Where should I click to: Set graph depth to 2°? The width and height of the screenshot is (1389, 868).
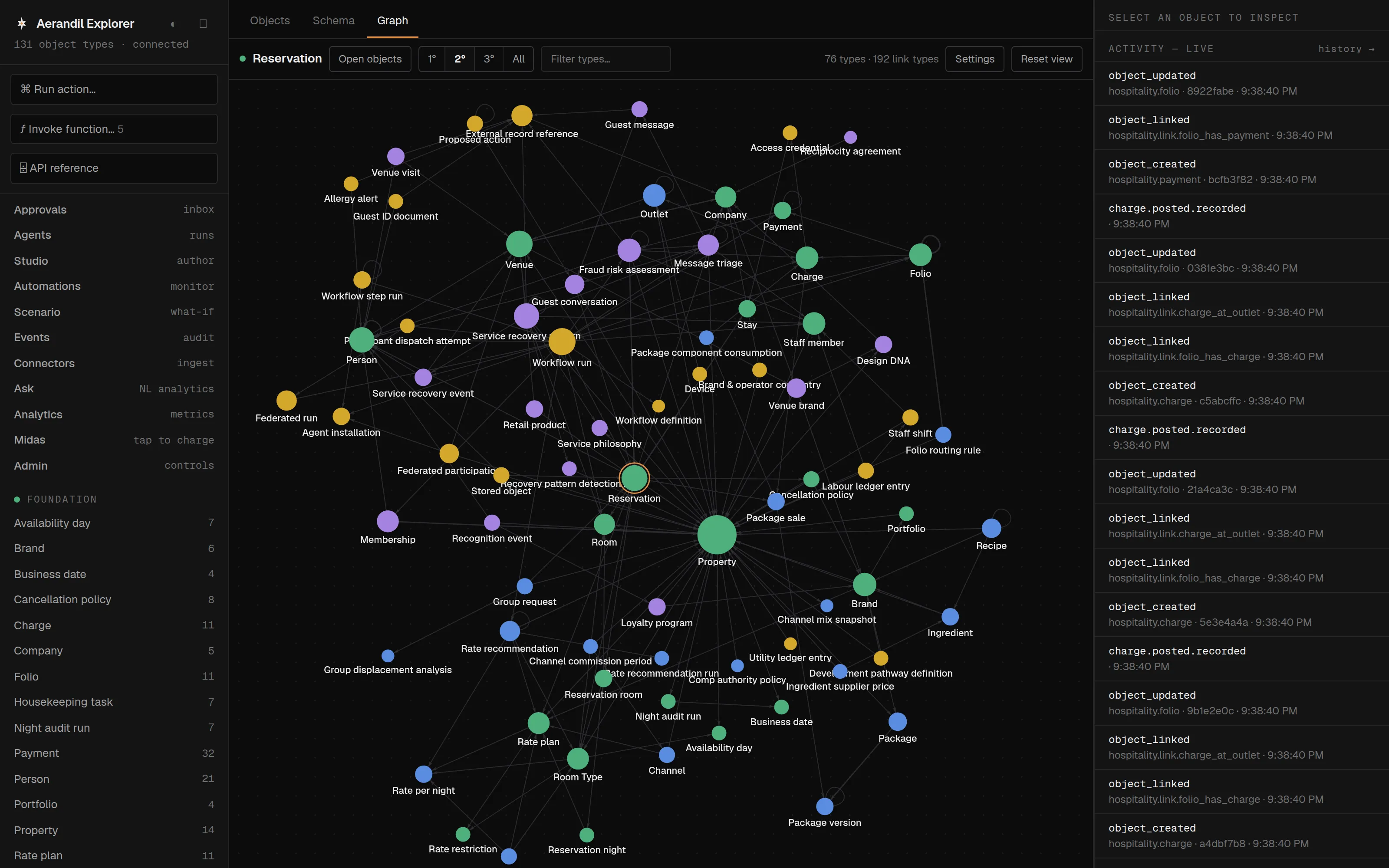tap(460, 59)
